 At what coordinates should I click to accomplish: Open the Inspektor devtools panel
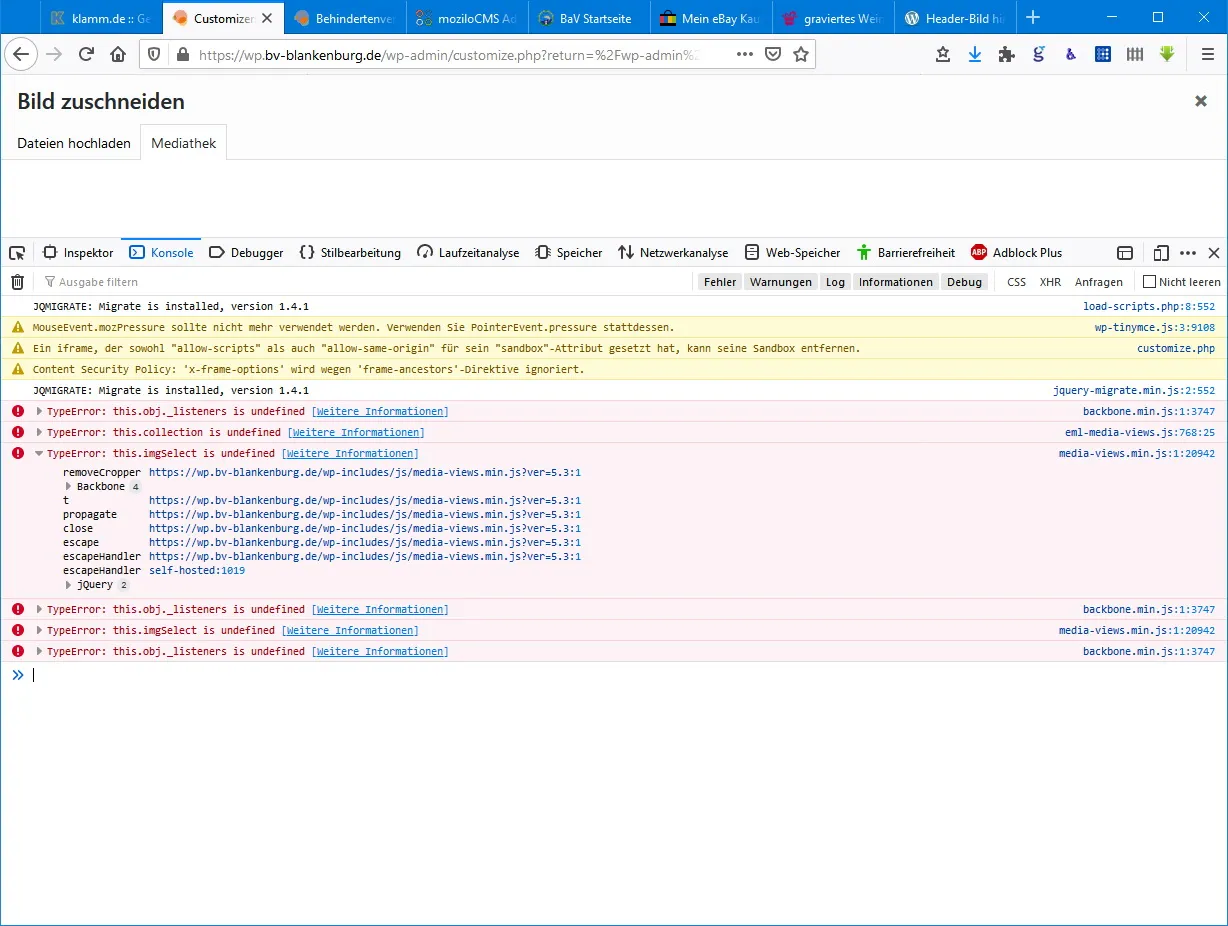pos(78,253)
